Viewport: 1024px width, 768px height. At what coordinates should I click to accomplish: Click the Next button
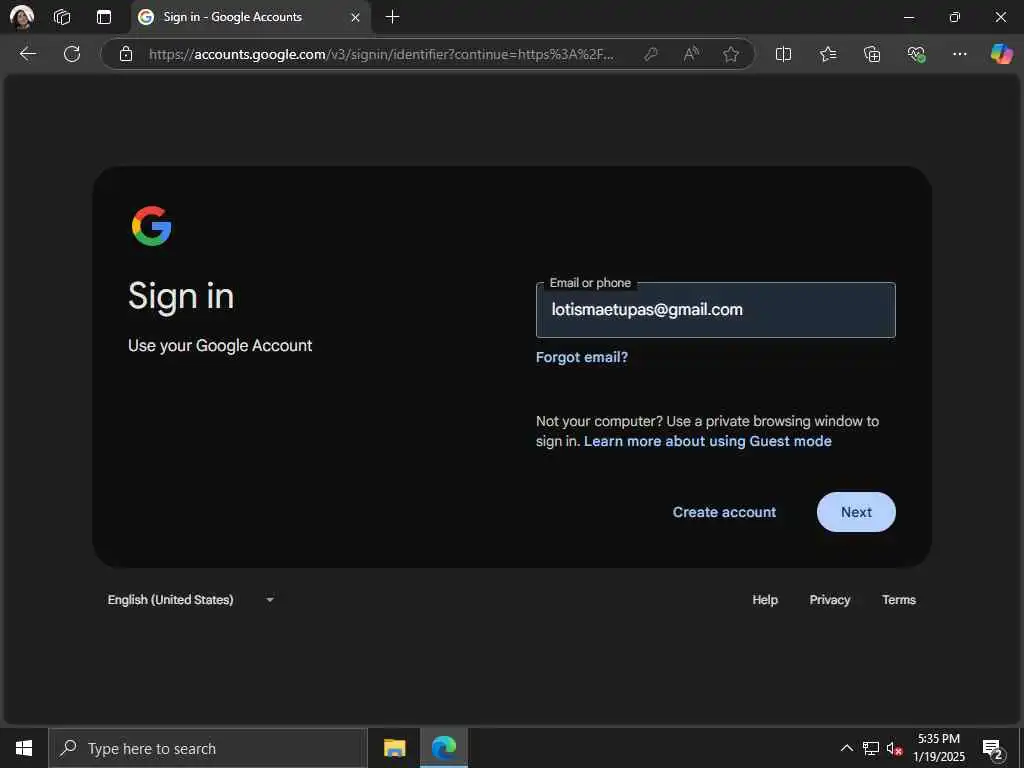pyautogui.click(x=856, y=512)
